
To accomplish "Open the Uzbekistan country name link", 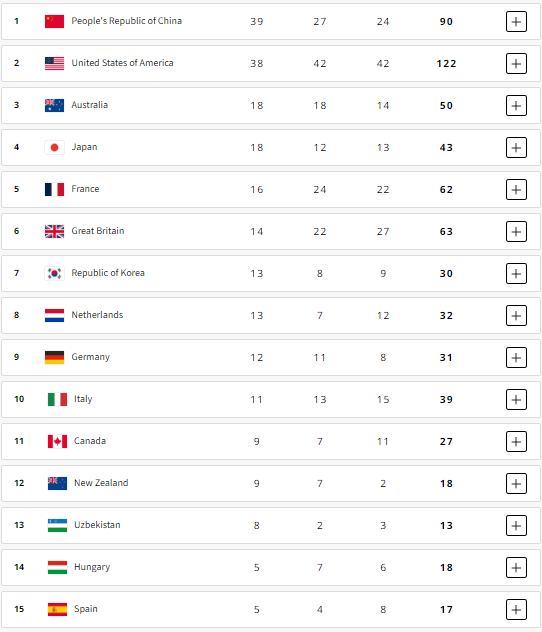I will click(x=97, y=525).
